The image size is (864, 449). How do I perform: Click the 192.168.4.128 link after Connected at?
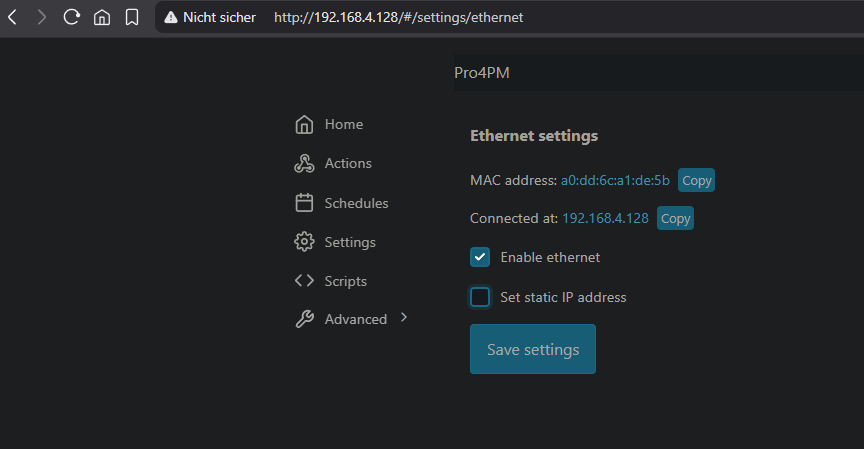[605, 219]
